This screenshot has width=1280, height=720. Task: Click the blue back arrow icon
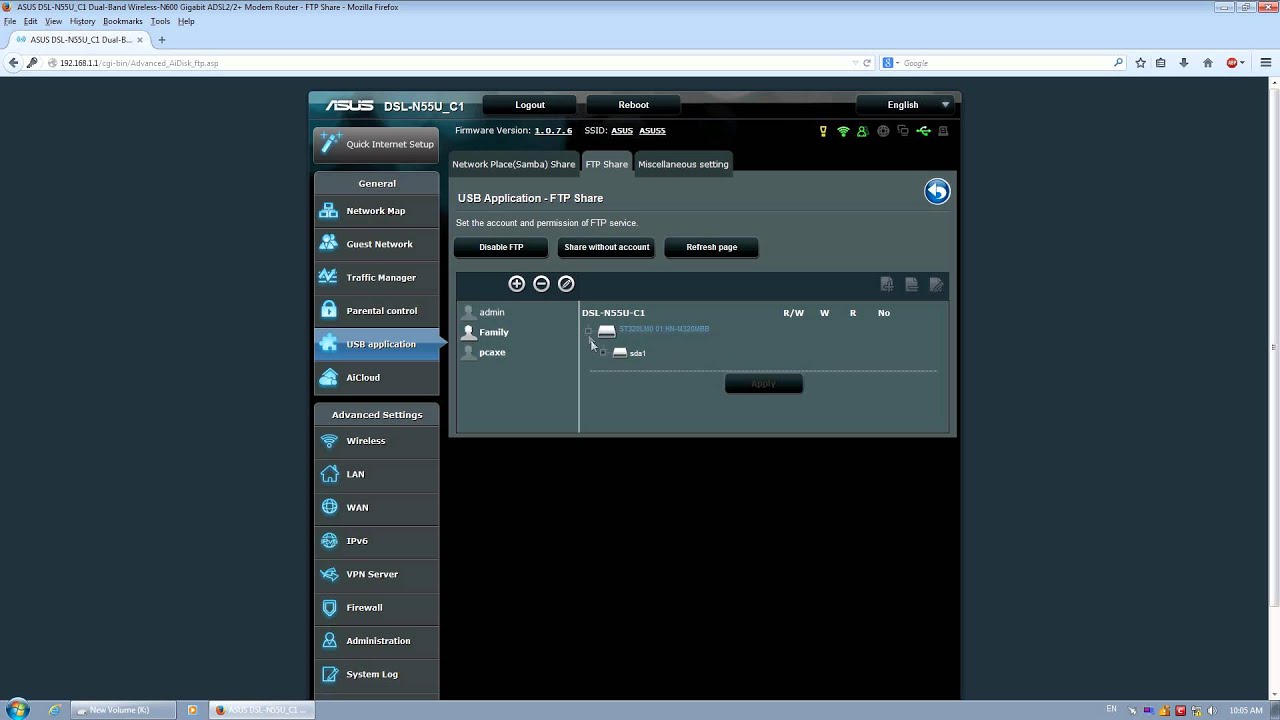pos(937,192)
